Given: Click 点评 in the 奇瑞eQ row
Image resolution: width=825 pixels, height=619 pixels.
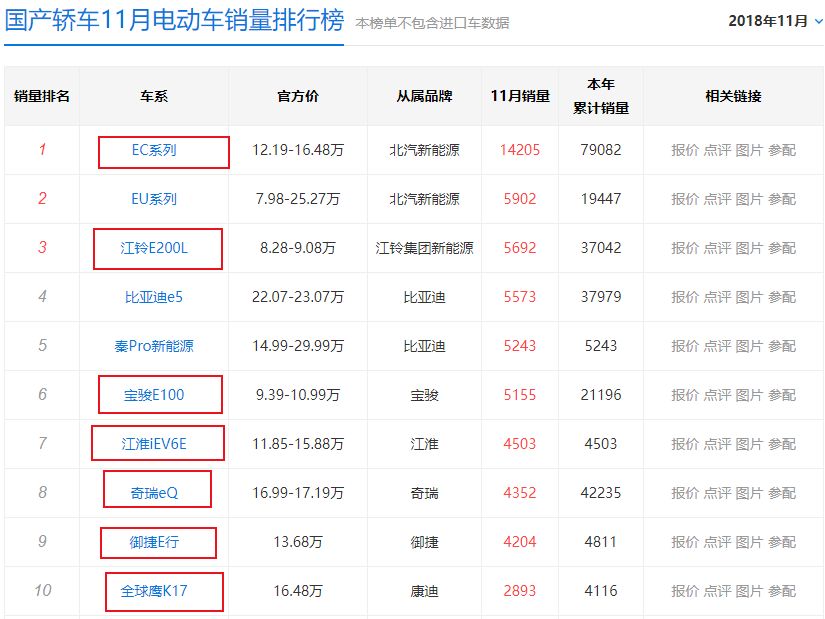Looking at the screenshot, I should pyautogui.click(x=717, y=493).
